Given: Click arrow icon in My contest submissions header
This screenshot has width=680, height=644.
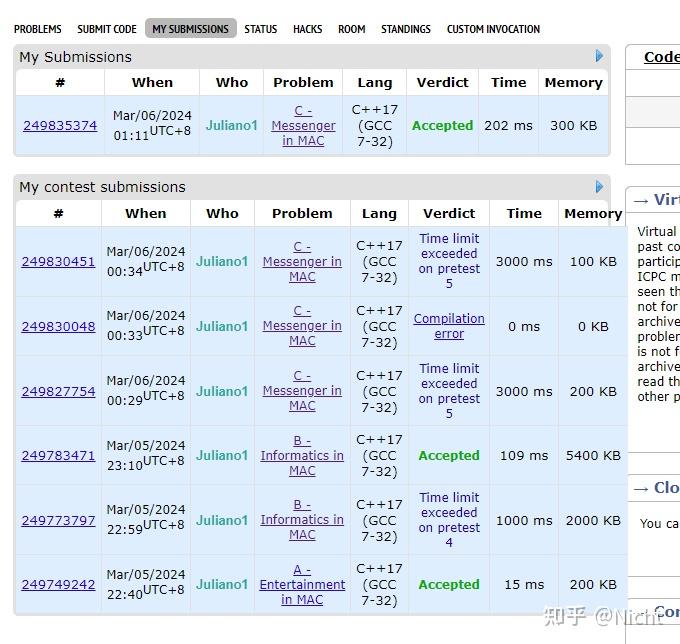Looking at the screenshot, I should 599,186.
